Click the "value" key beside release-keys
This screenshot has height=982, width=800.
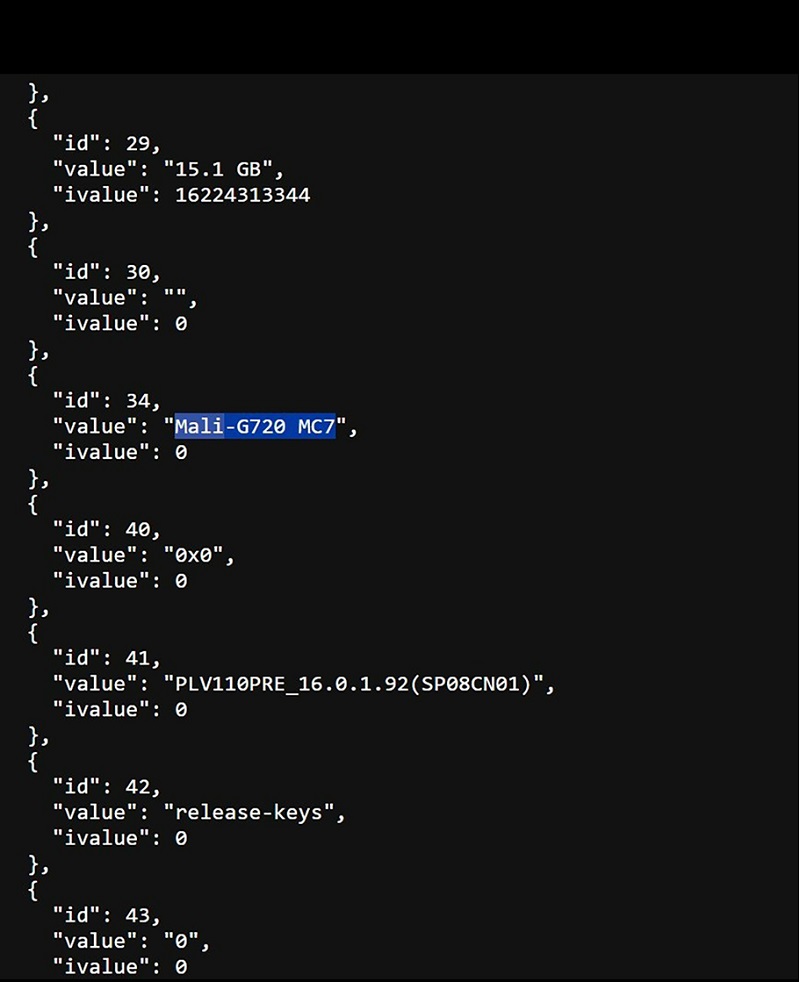[97, 813]
